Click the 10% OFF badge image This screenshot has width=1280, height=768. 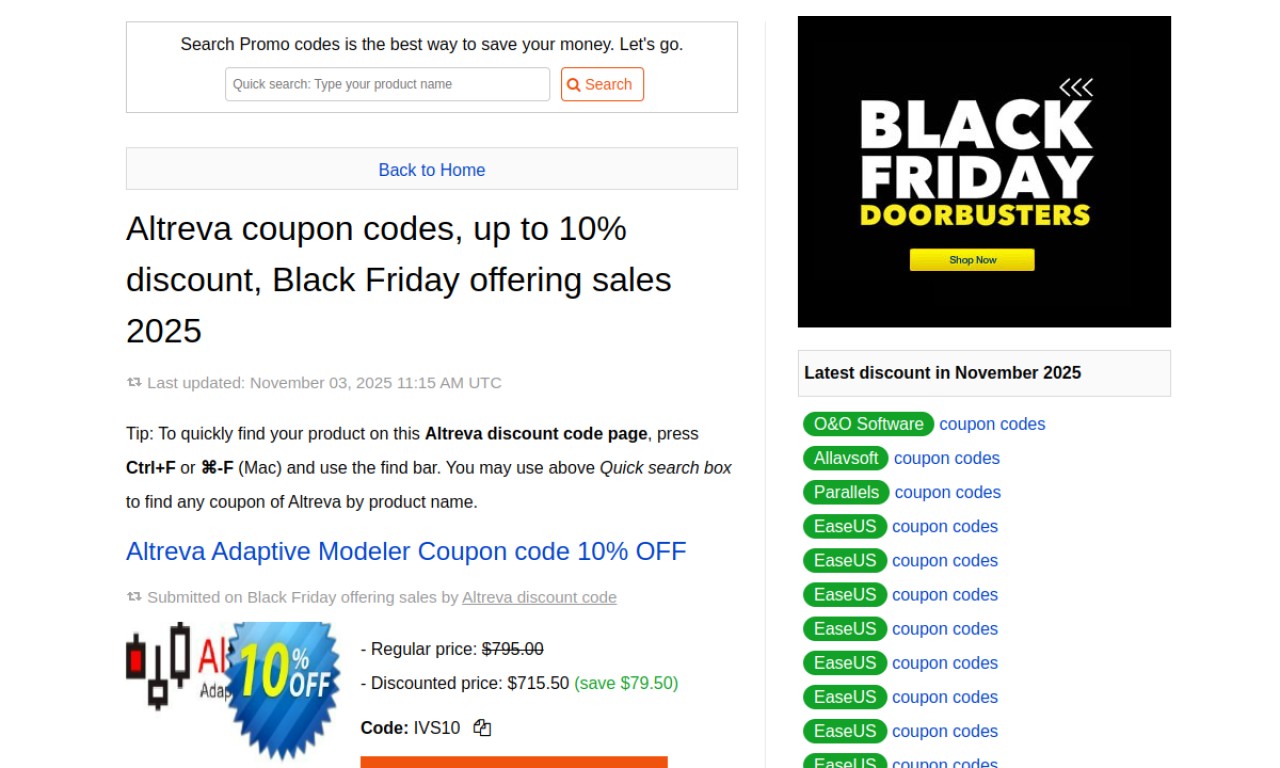[283, 688]
